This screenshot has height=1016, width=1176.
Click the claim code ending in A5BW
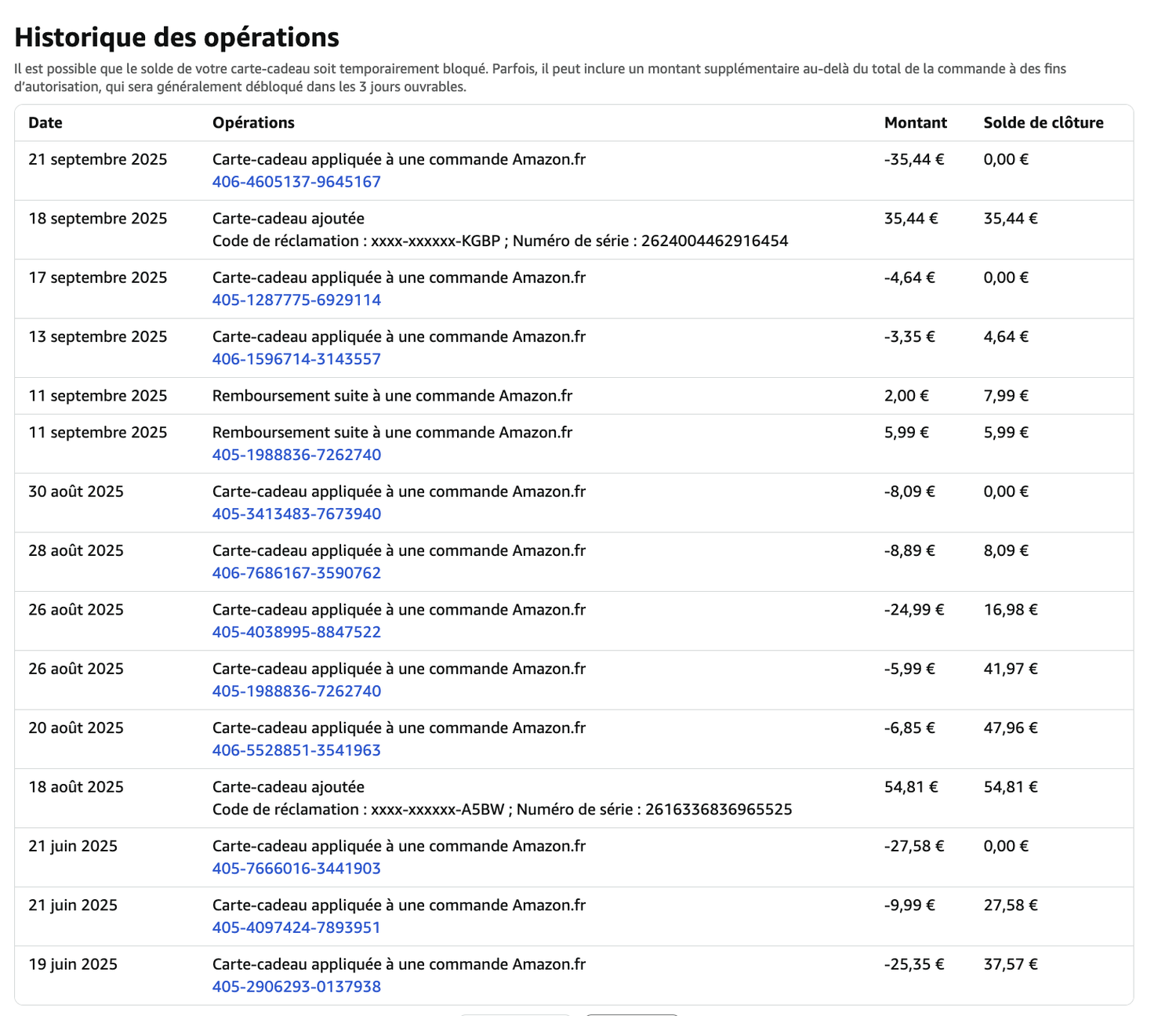pyautogui.click(x=437, y=810)
